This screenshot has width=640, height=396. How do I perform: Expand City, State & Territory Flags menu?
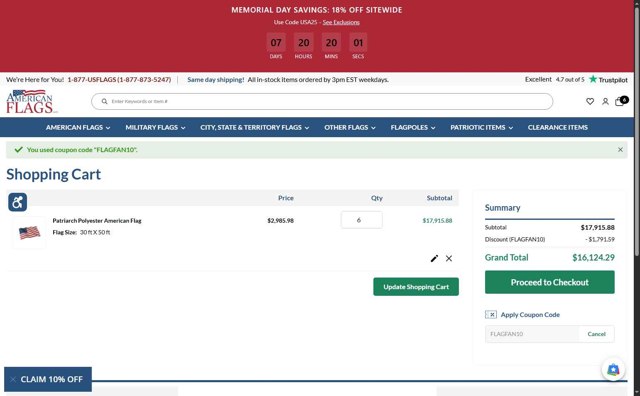pyautogui.click(x=255, y=127)
